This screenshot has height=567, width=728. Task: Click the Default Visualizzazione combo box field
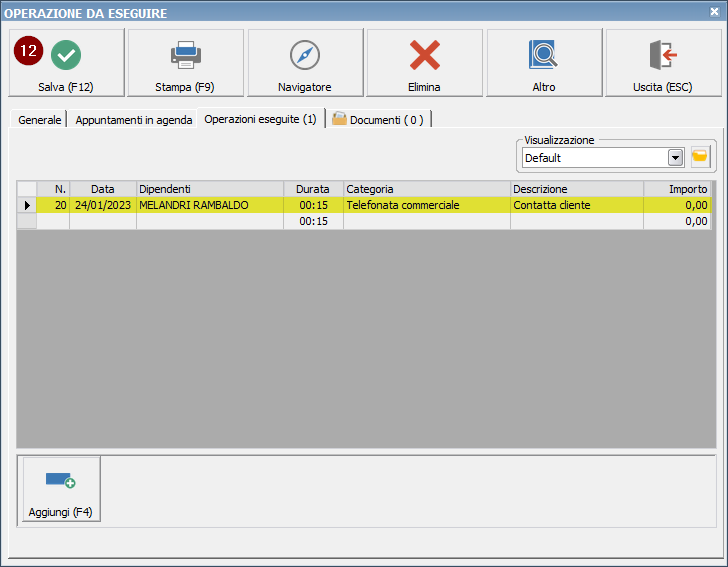(x=593, y=158)
